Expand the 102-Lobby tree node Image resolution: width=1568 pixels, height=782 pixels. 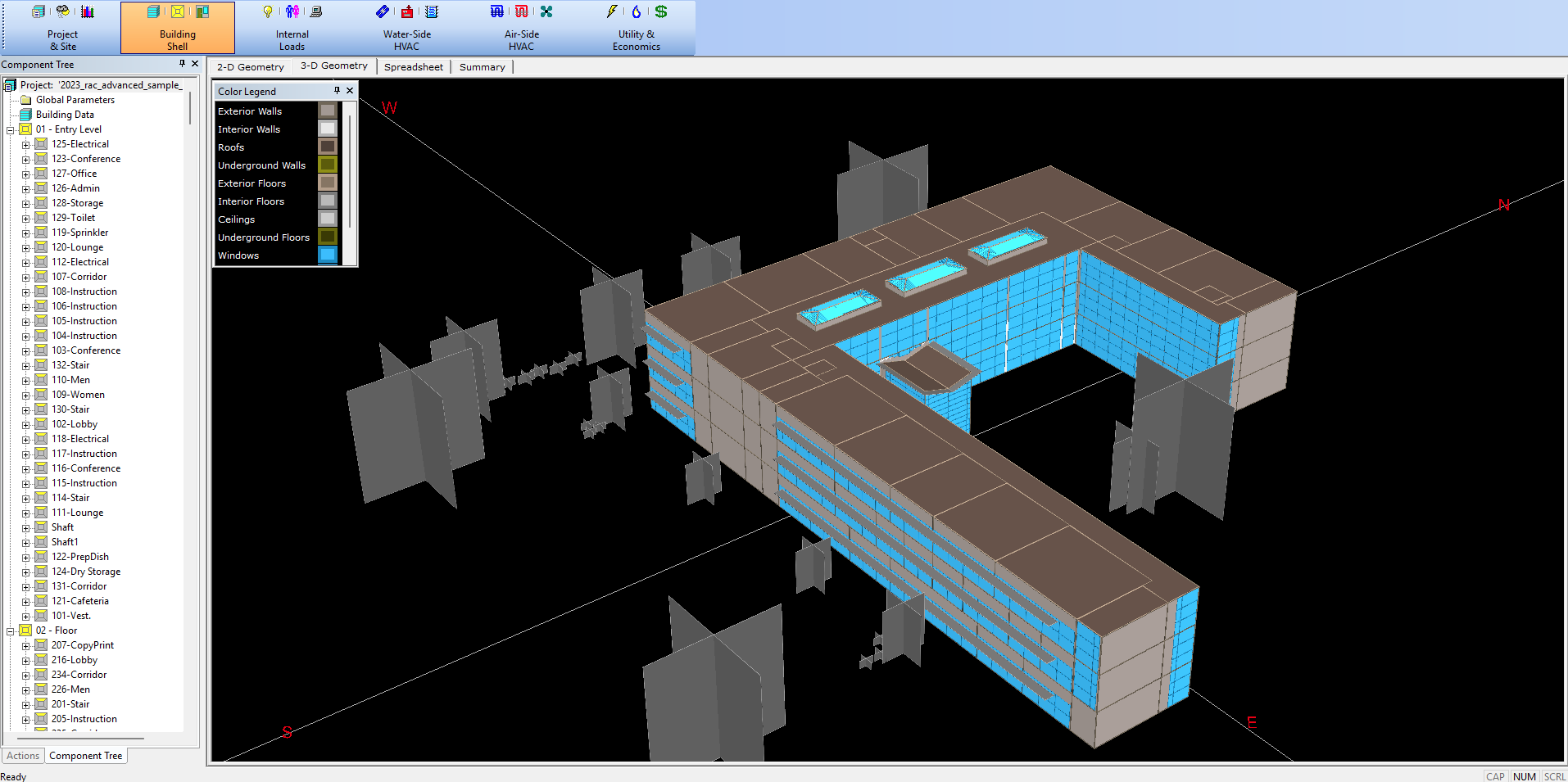[25, 425]
